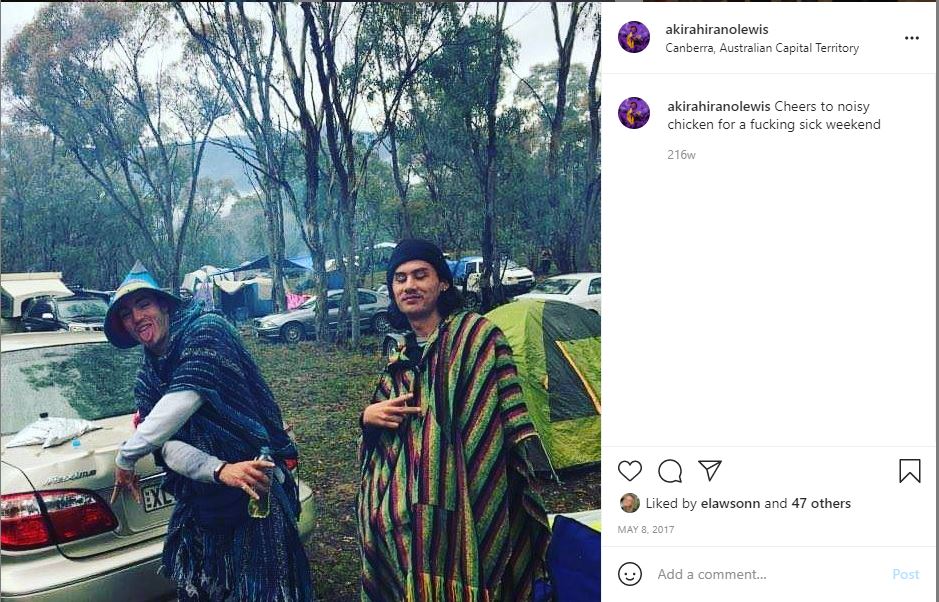Image resolution: width=939 pixels, height=602 pixels.
Task: Share the post via paper plane icon
Action: (x=710, y=470)
